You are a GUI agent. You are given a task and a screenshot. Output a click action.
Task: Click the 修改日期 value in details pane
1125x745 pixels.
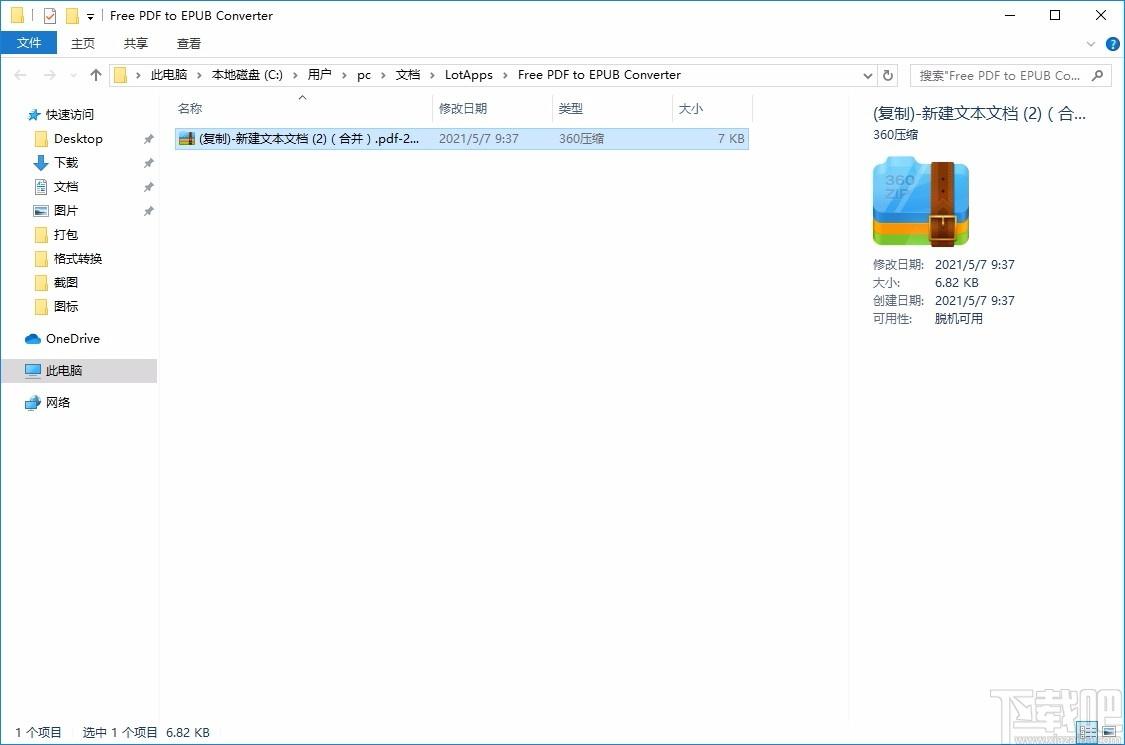974,265
